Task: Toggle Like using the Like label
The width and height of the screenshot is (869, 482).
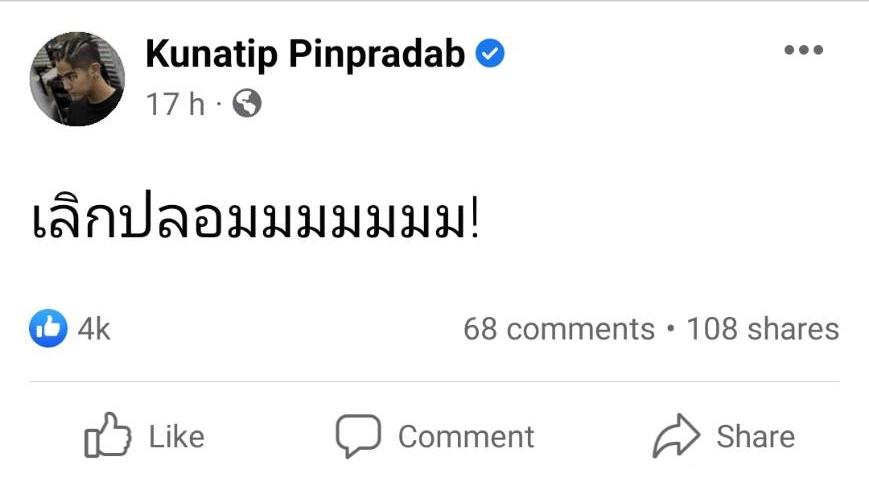Action: pos(176,437)
